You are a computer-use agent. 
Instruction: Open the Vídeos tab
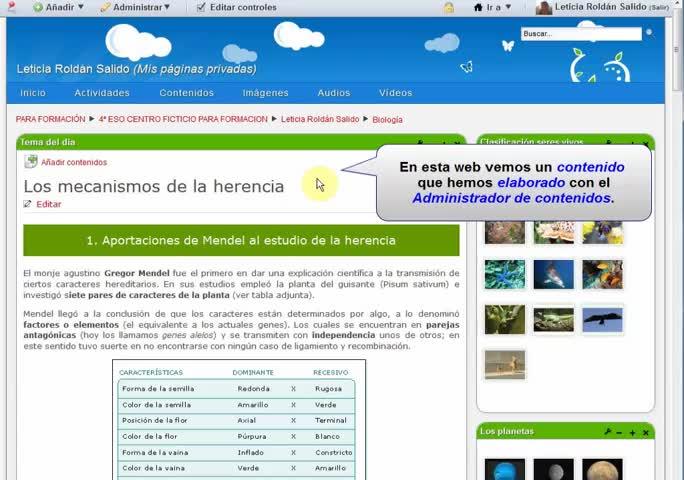tap(396, 93)
